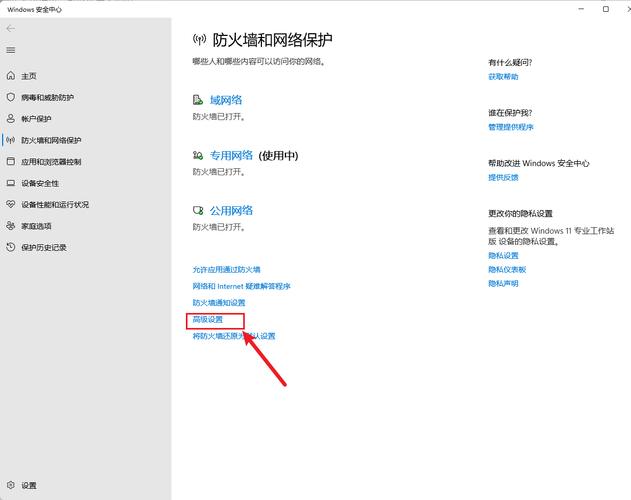Click the (使用中) label
The image size is (631, 500).
(278, 155)
